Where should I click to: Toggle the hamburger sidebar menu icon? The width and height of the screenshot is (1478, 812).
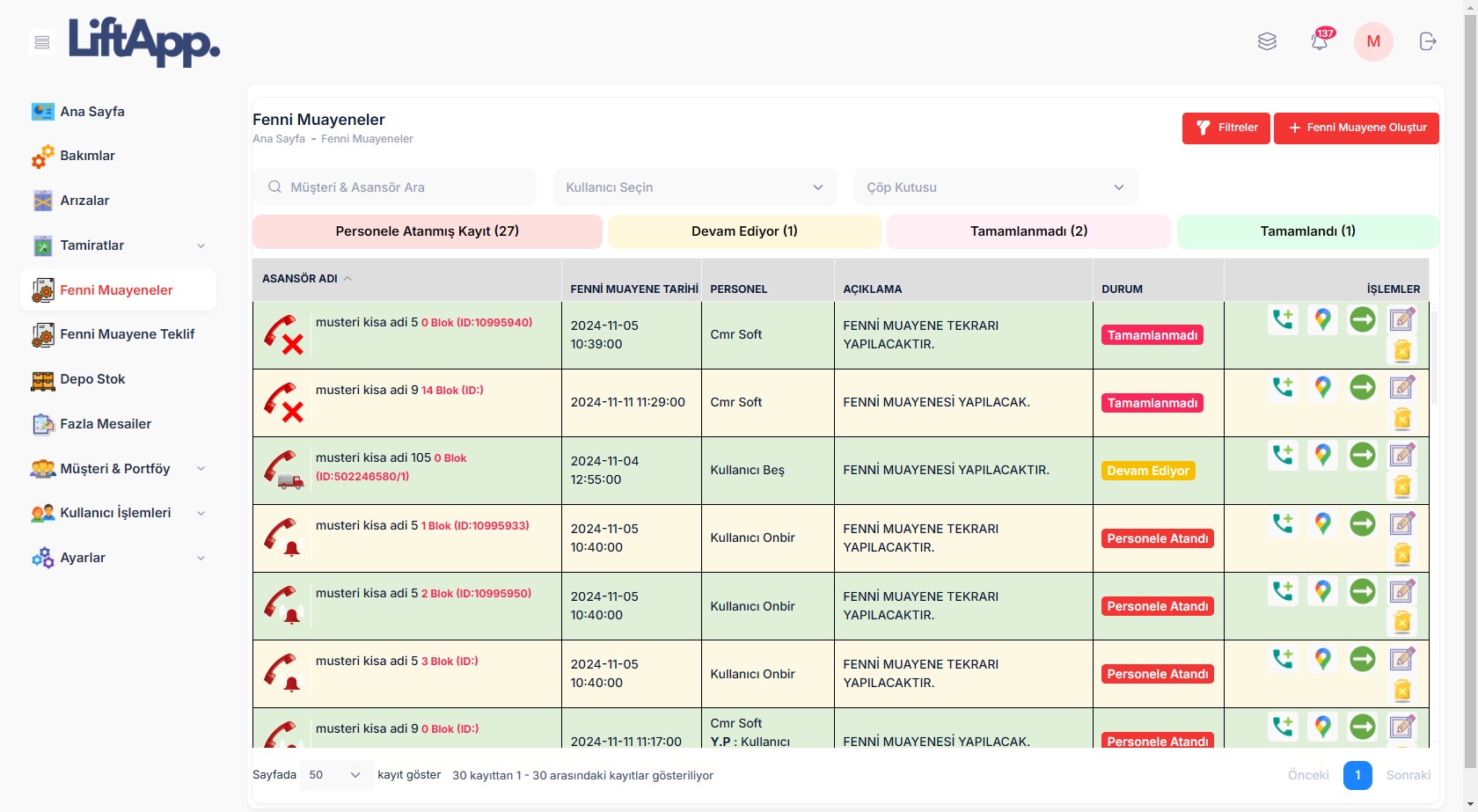click(41, 42)
